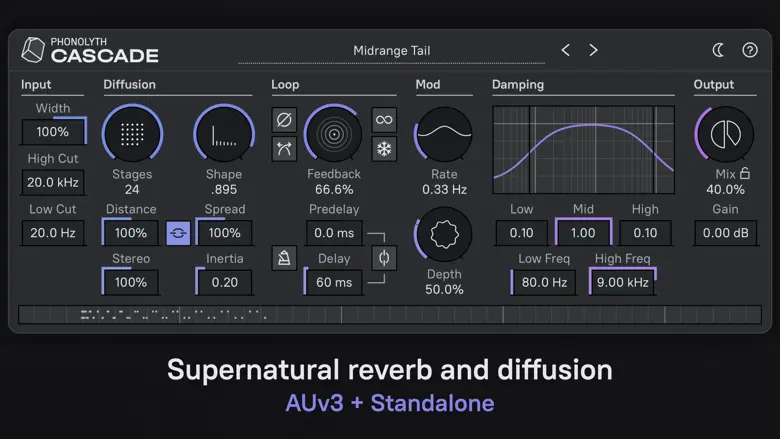Click the Mod Depth knob
Viewport: 780px width, 439px height.
click(444, 234)
